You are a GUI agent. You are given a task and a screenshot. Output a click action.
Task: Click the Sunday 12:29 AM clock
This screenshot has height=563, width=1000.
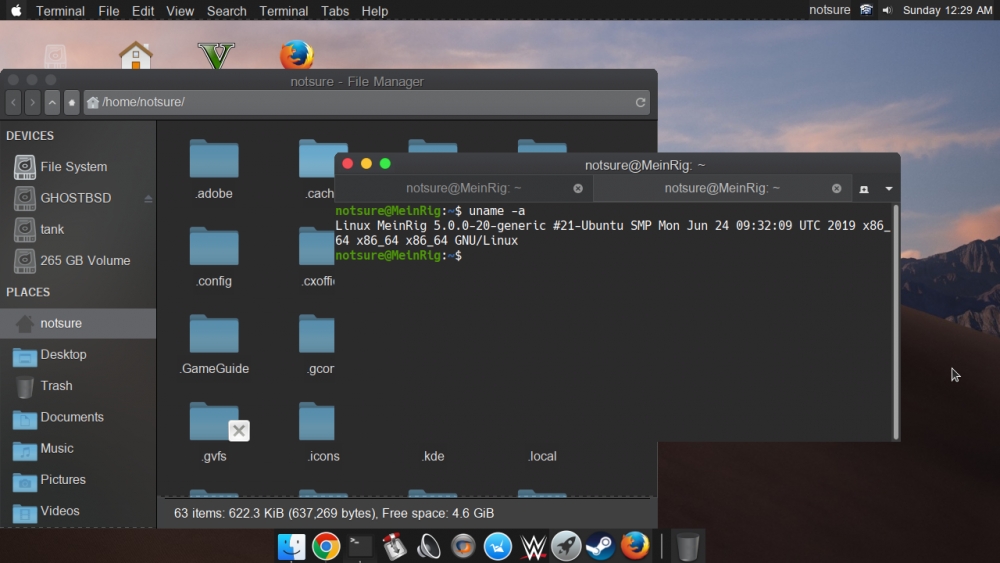click(x=947, y=10)
